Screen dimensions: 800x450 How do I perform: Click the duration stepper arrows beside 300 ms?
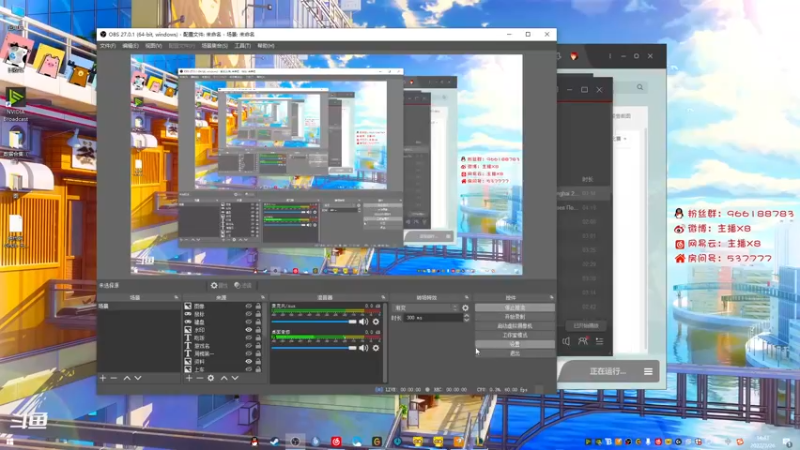tap(466, 317)
